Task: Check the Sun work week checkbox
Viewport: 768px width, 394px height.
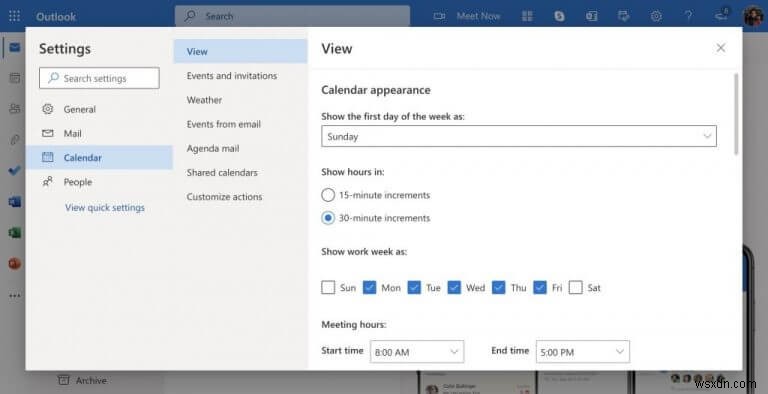Action: [x=328, y=287]
